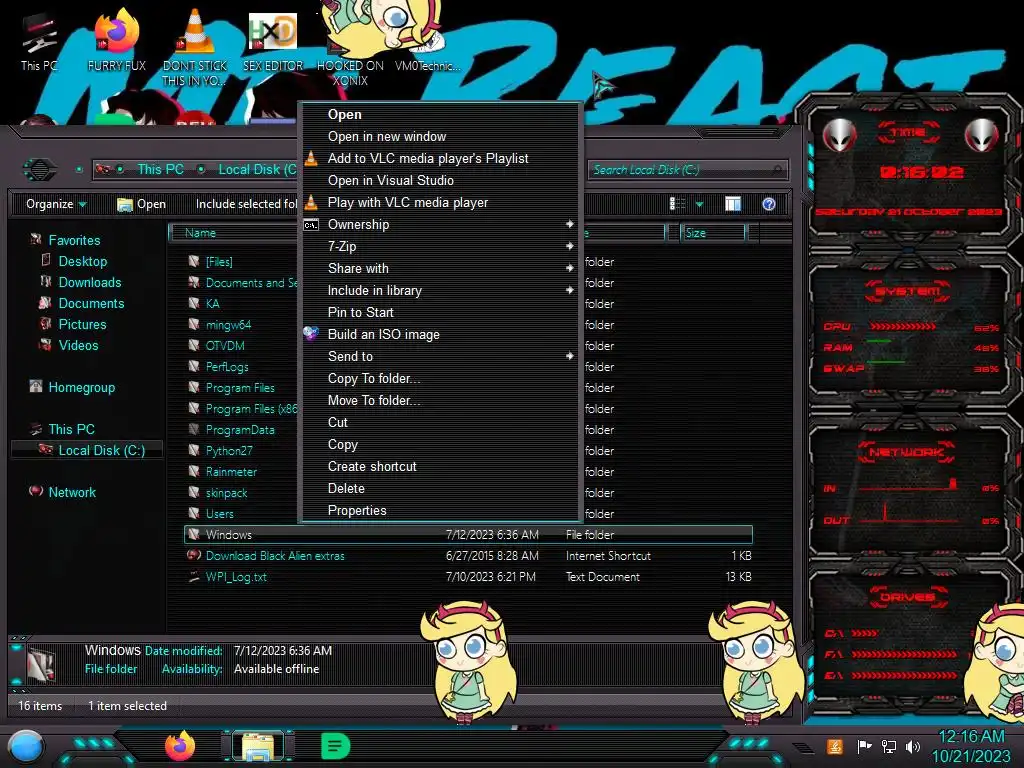Viewport: 1024px width, 768px height.
Task: Click the blue help question mark icon
Action: 769,204
